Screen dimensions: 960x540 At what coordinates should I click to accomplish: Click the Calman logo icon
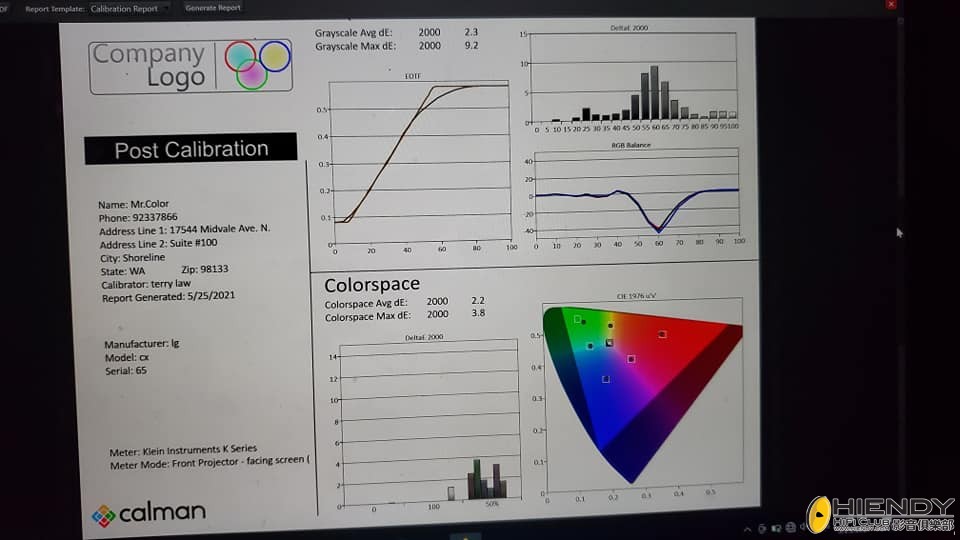pyautogui.click(x=103, y=515)
